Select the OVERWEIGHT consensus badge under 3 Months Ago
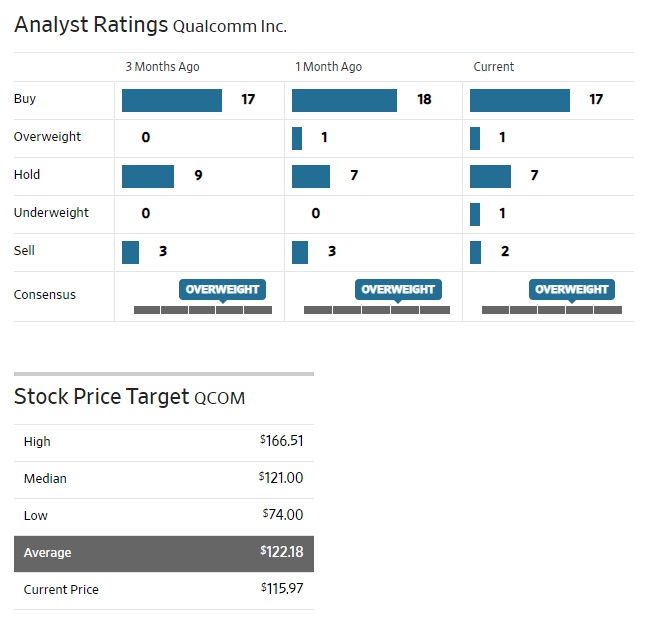Image resolution: width=656 pixels, height=627 pixels. pyautogui.click(x=222, y=289)
